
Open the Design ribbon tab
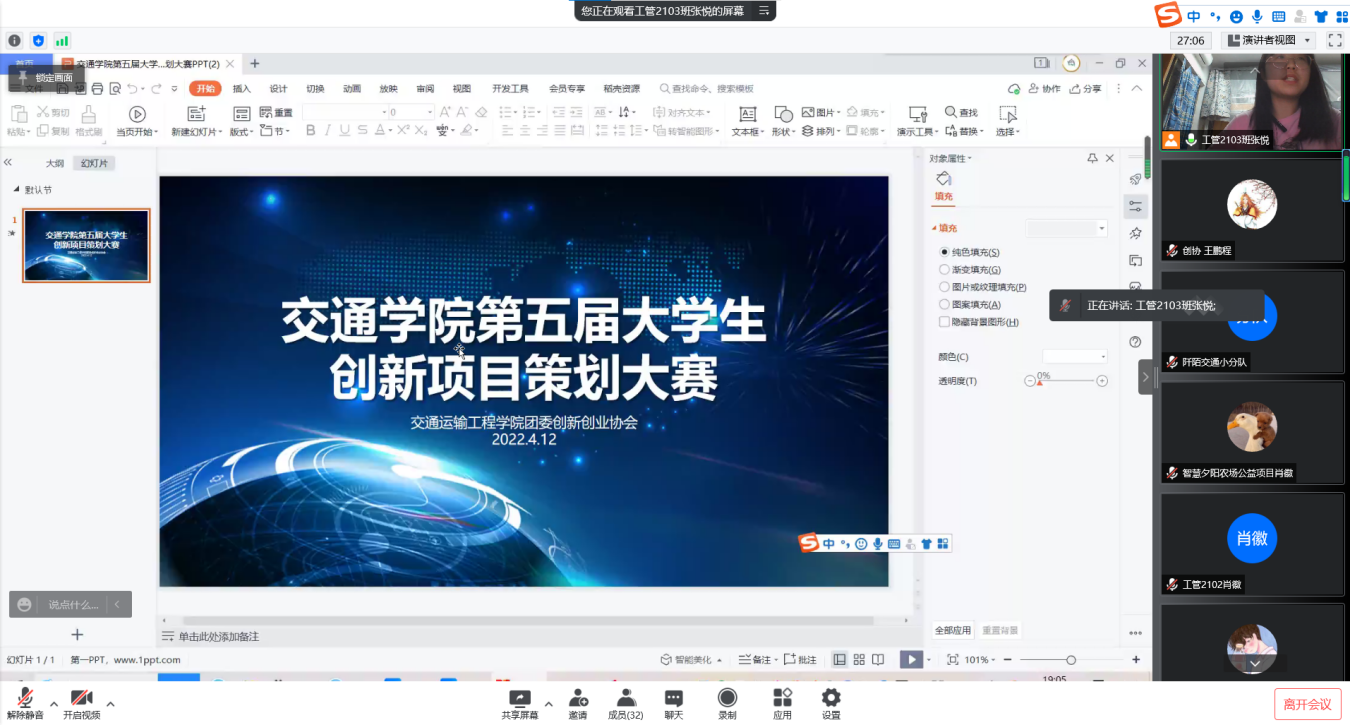pos(278,89)
